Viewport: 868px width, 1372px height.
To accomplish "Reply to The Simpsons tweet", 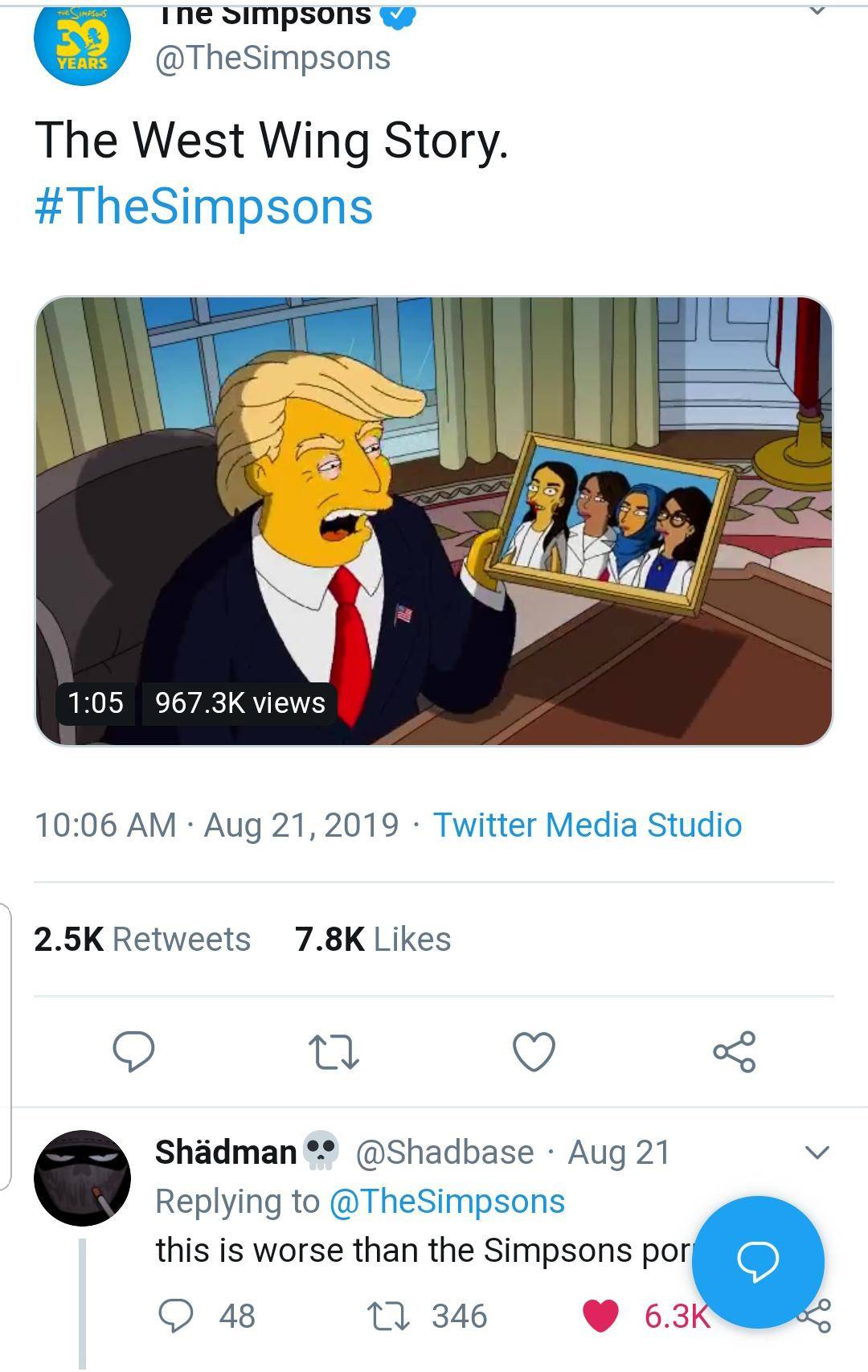I will pyautogui.click(x=133, y=1051).
